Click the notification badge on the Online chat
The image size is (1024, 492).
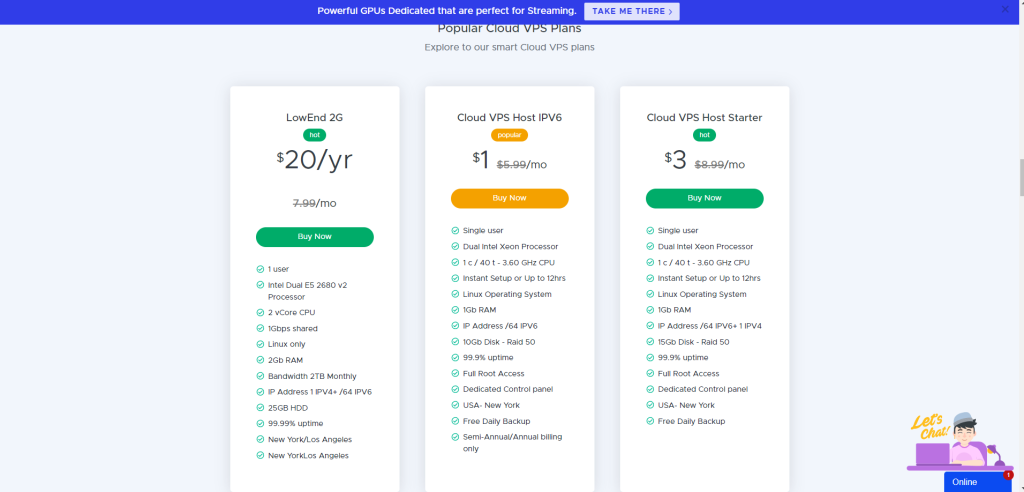click(1008, 475)
